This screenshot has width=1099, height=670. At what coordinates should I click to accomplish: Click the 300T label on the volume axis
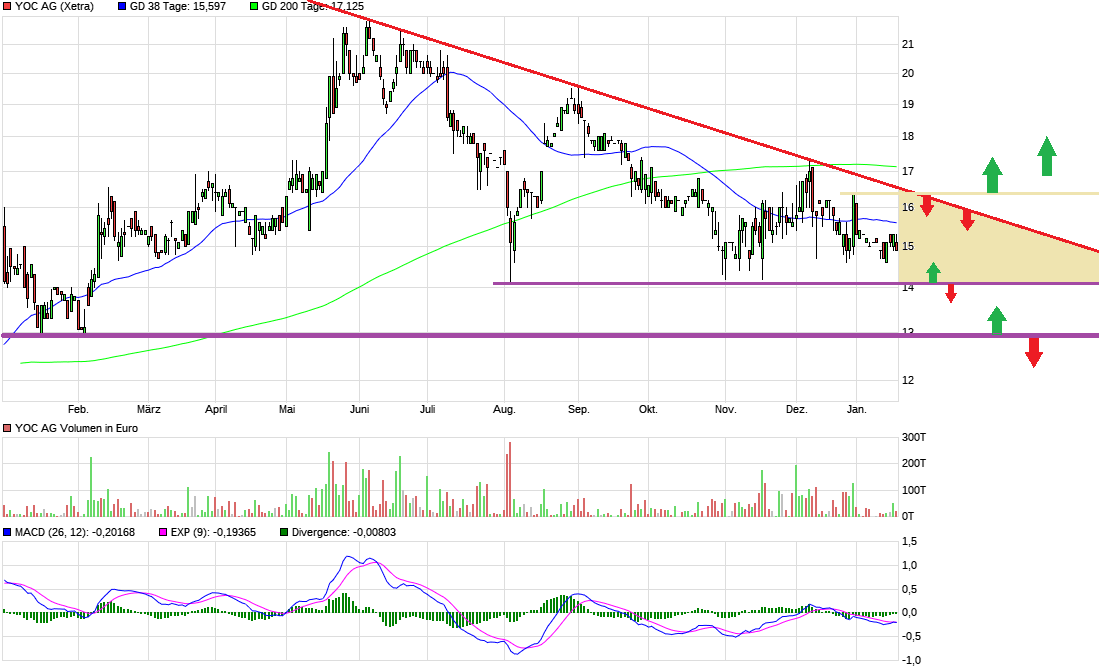click(x=912, y=438)
